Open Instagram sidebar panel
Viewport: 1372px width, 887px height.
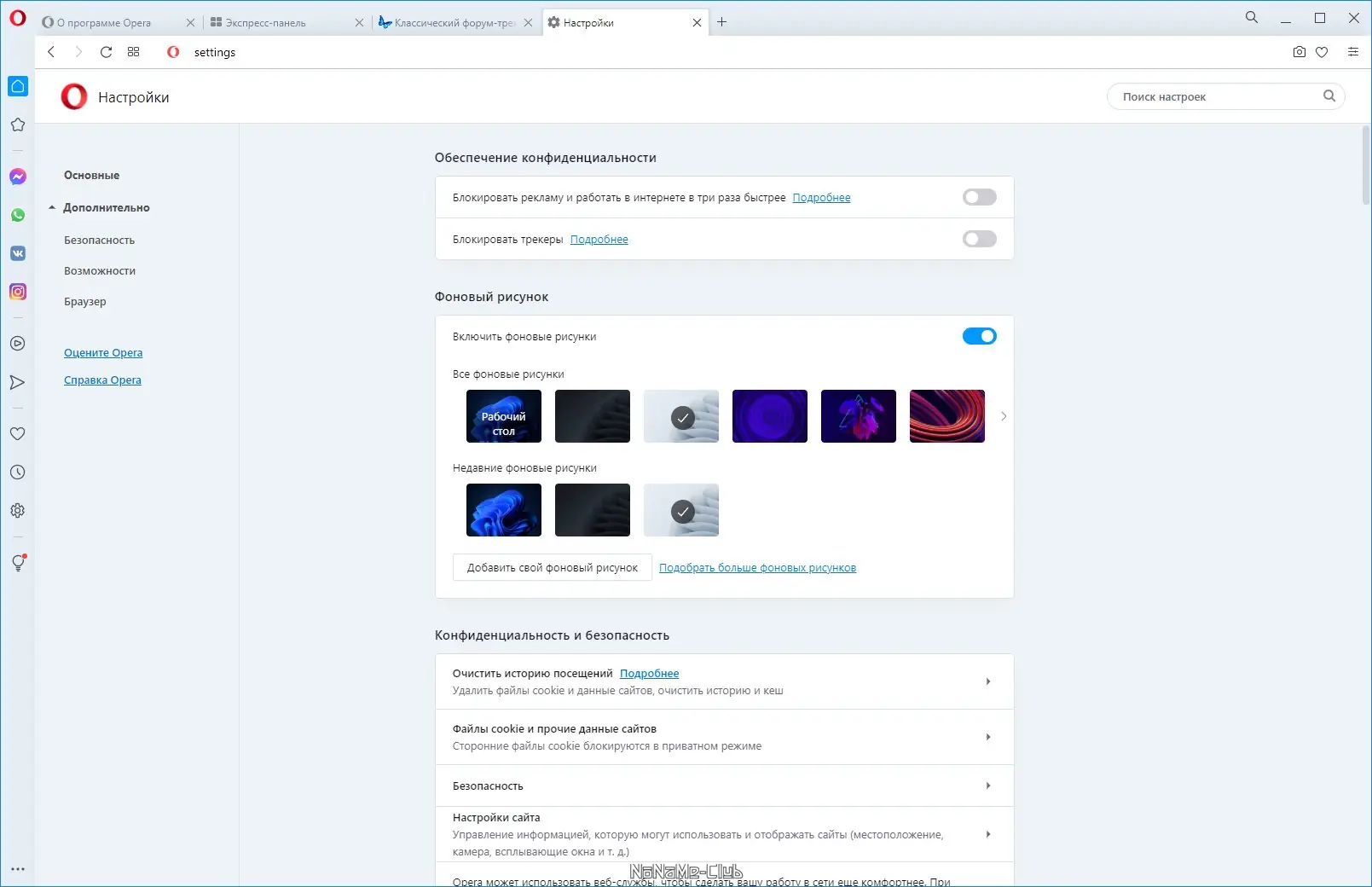pos(18,292)
